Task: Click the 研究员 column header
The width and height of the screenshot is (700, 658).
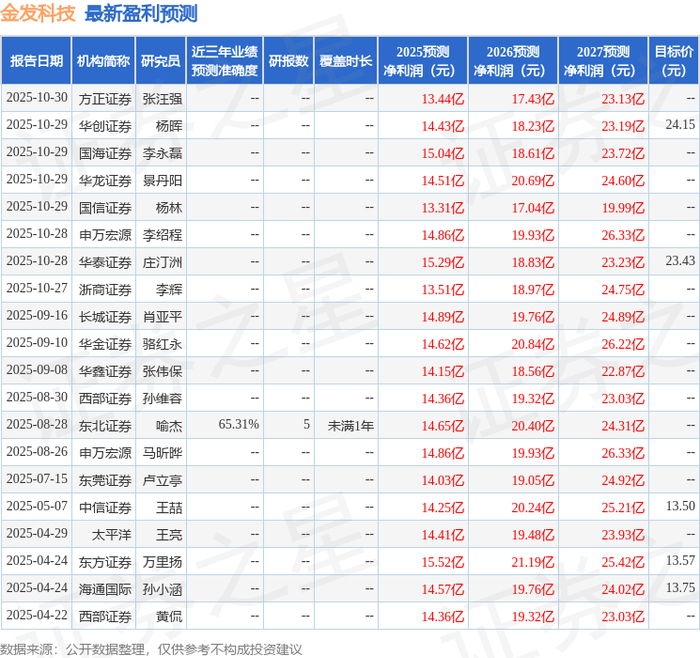Action: 160,61
